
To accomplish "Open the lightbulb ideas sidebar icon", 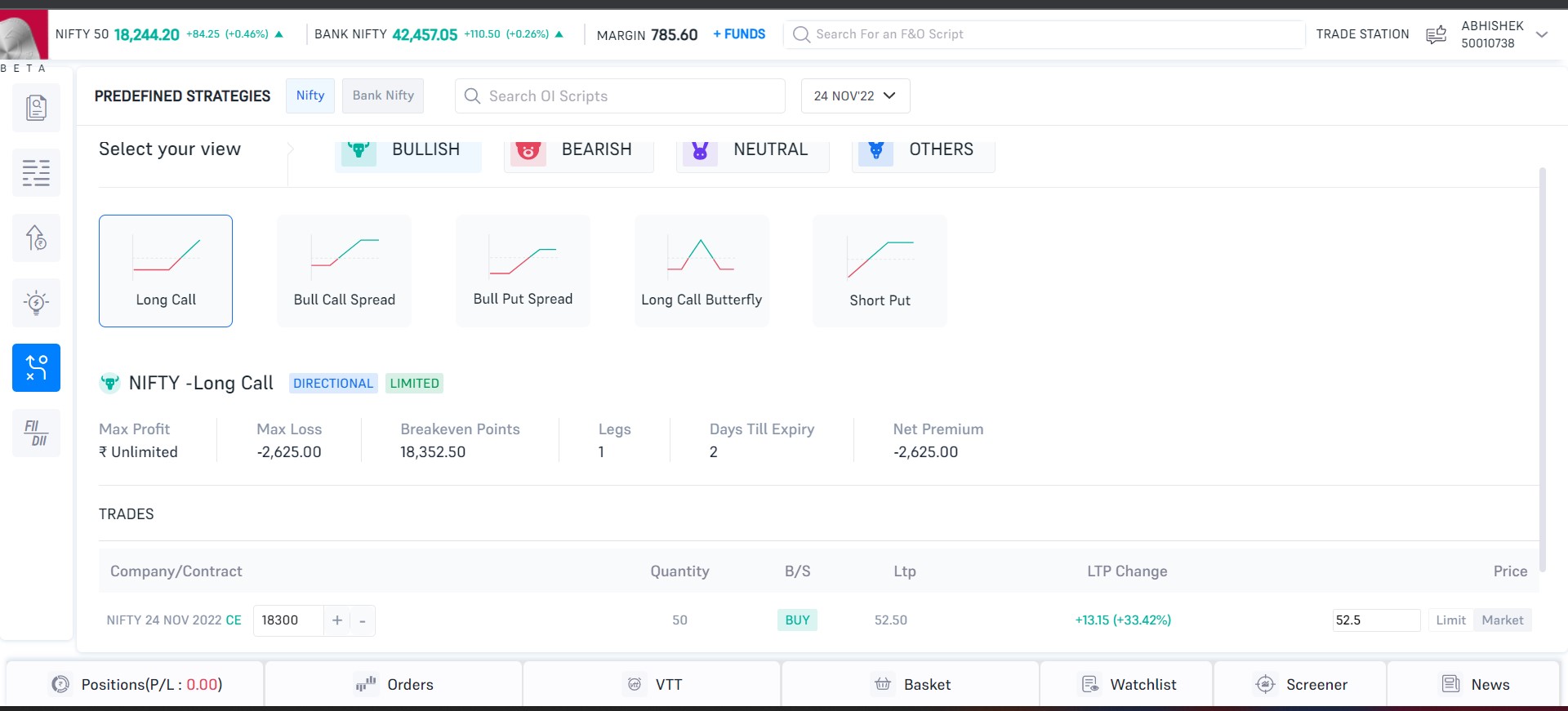I will point(36,303).
